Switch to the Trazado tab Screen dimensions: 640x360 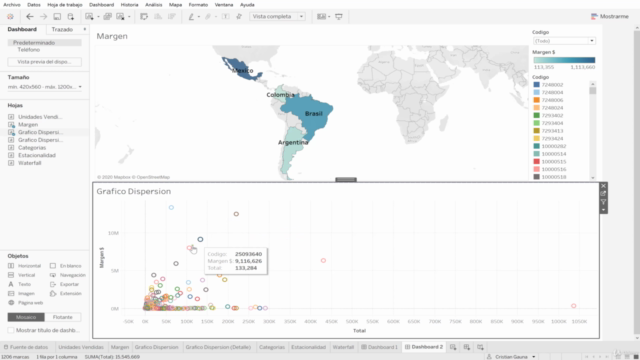click(x=62, y=29)
